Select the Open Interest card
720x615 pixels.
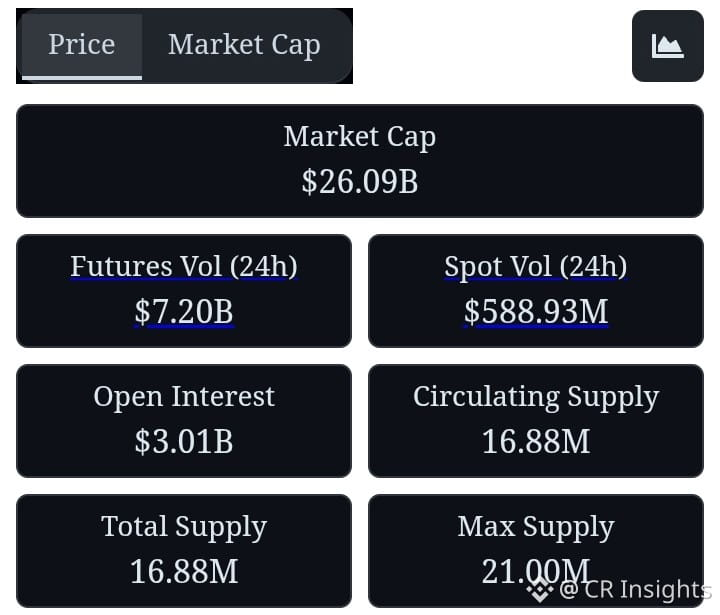click(184, 421)
